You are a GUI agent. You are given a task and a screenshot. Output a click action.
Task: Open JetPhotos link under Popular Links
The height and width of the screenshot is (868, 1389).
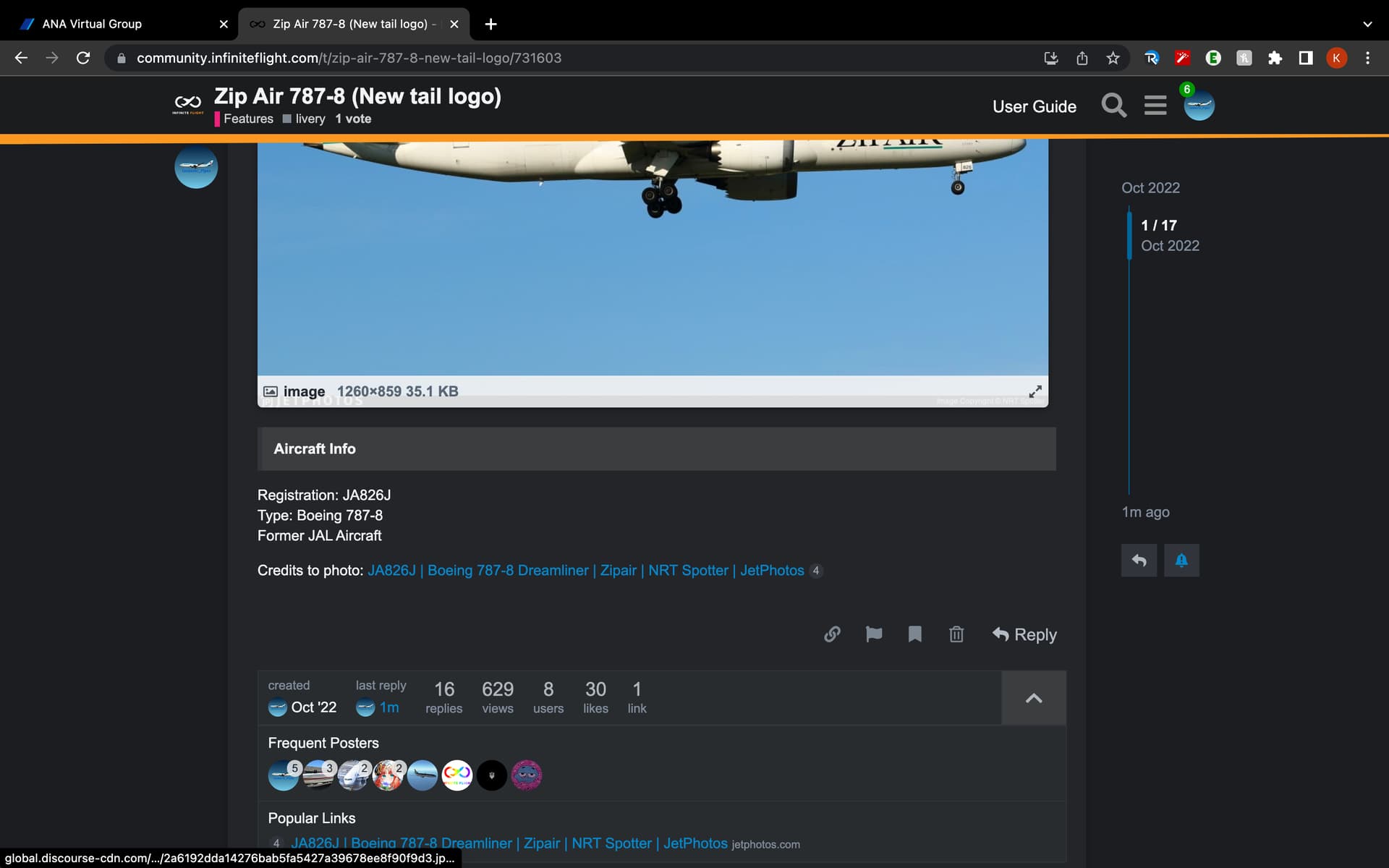click(x=509, y=843)
